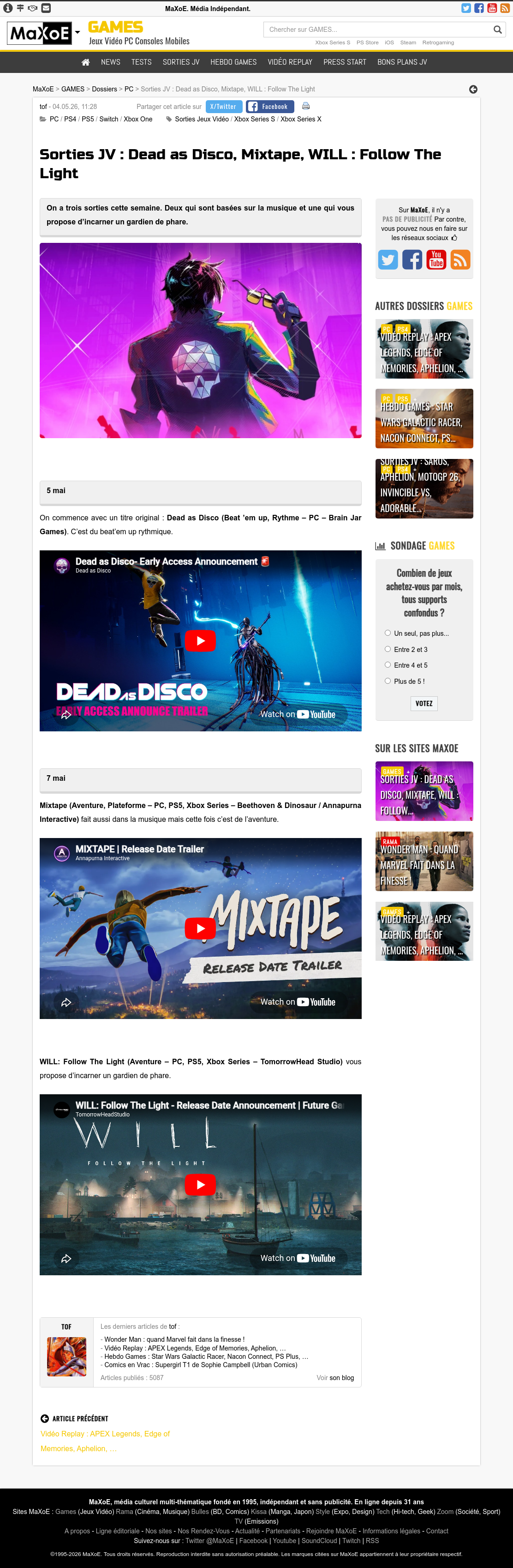This screenshot has height=1568, width=513.
Task: Open the large Facebook icon in sidebar
Action: click(x=412, y=260)
